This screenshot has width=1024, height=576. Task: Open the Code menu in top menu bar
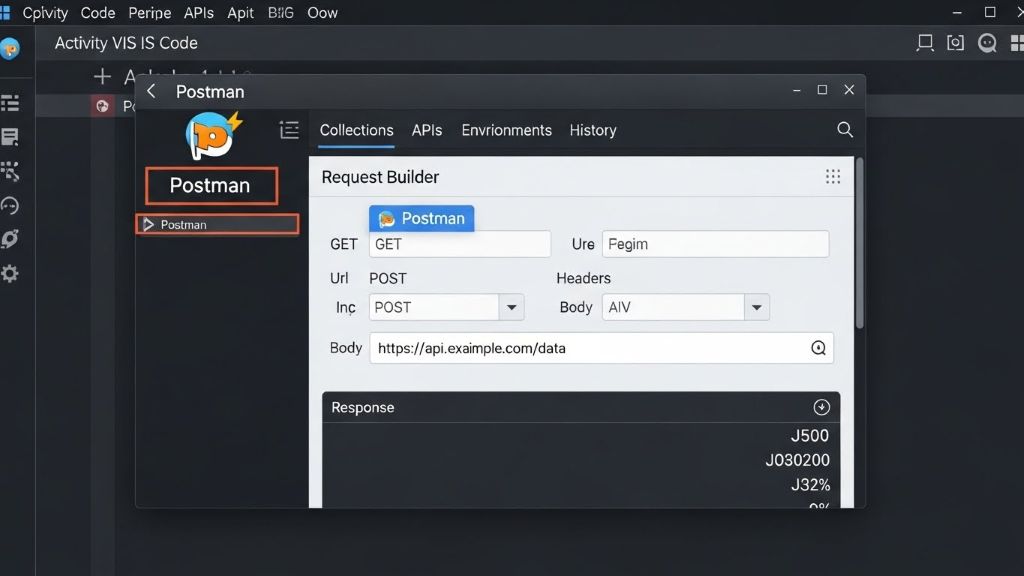click(98, 13)
